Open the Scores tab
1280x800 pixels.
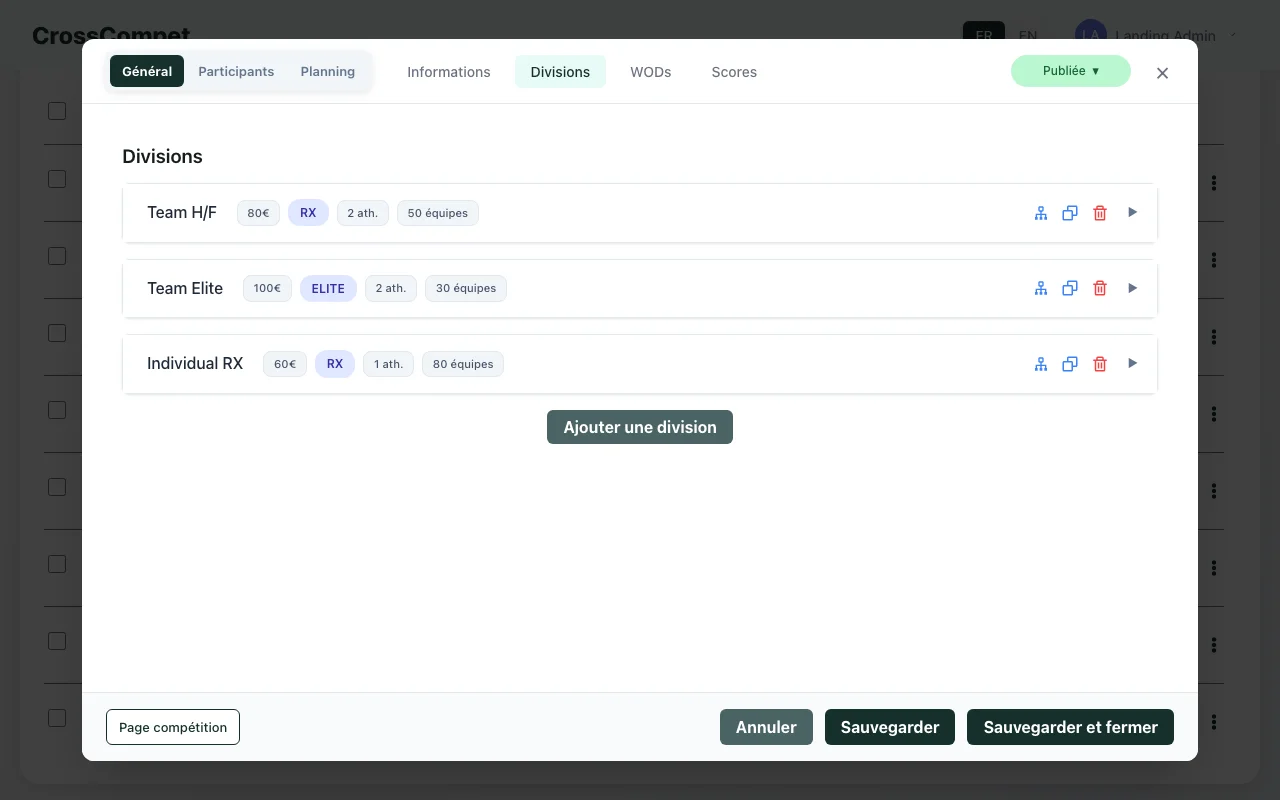734,72
